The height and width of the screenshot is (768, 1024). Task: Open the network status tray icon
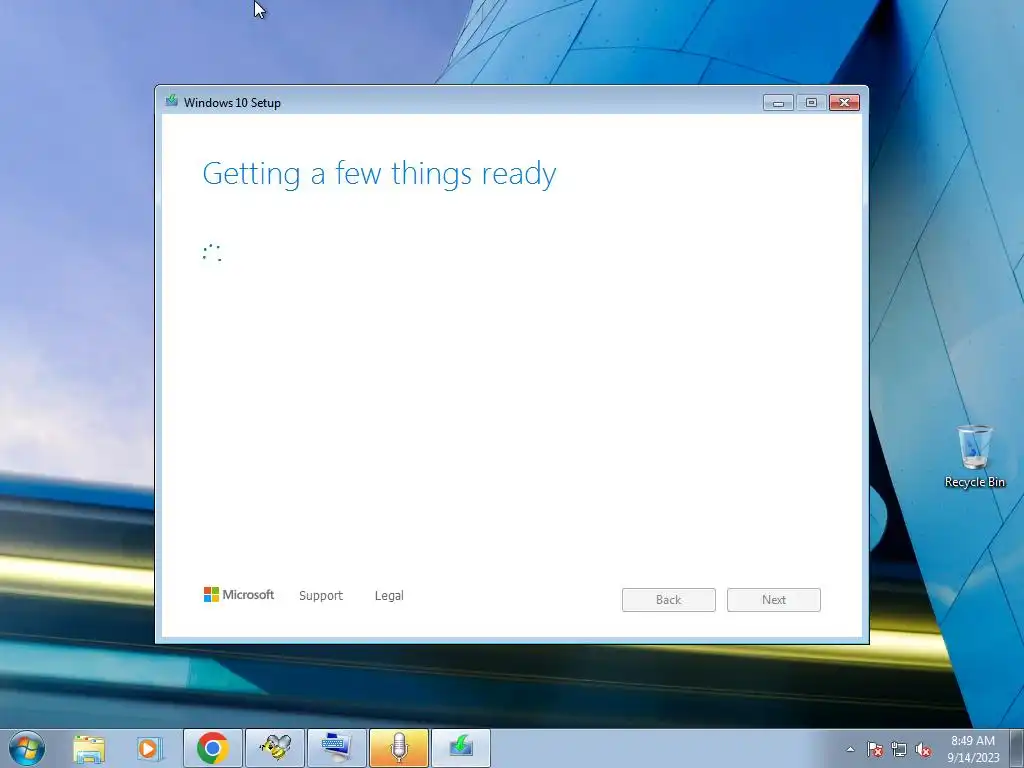[899, 750]
